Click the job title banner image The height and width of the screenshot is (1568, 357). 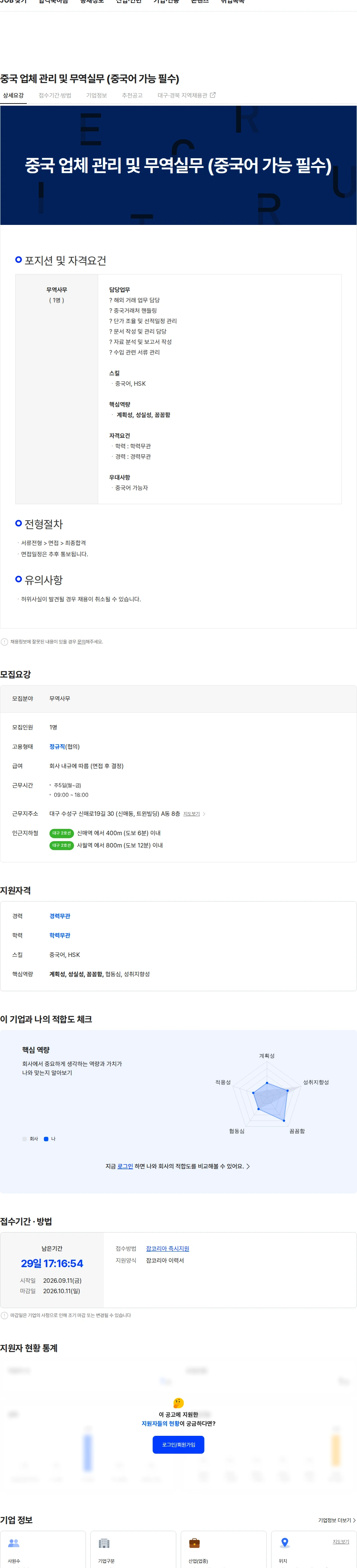coord(178,165)
